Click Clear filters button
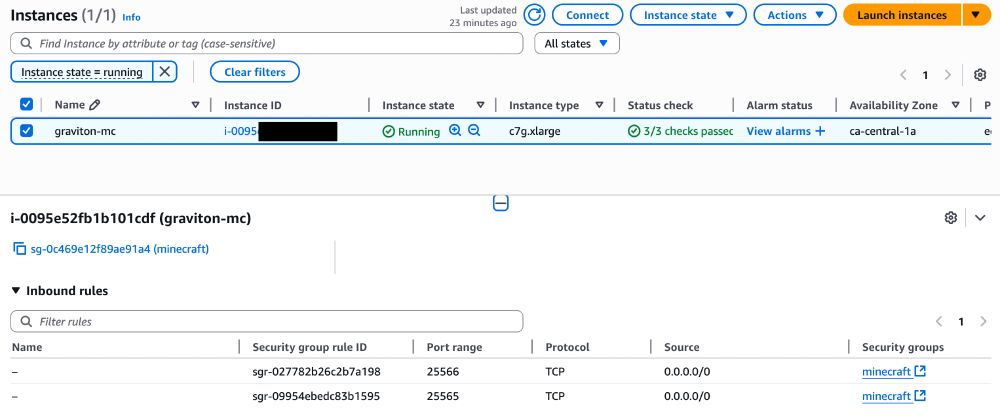The image size is (1000, 417). pyautogui.click(x=254, y=72)
